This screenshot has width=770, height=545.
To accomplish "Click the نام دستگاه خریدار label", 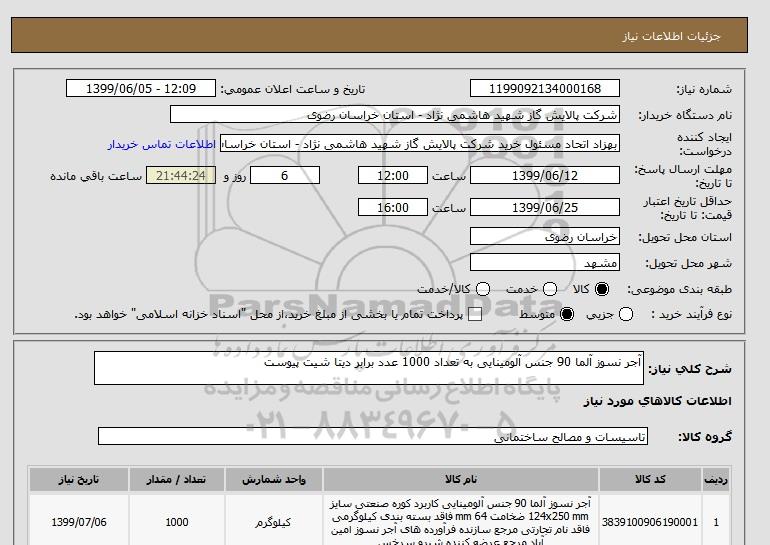I will (685, 115).
